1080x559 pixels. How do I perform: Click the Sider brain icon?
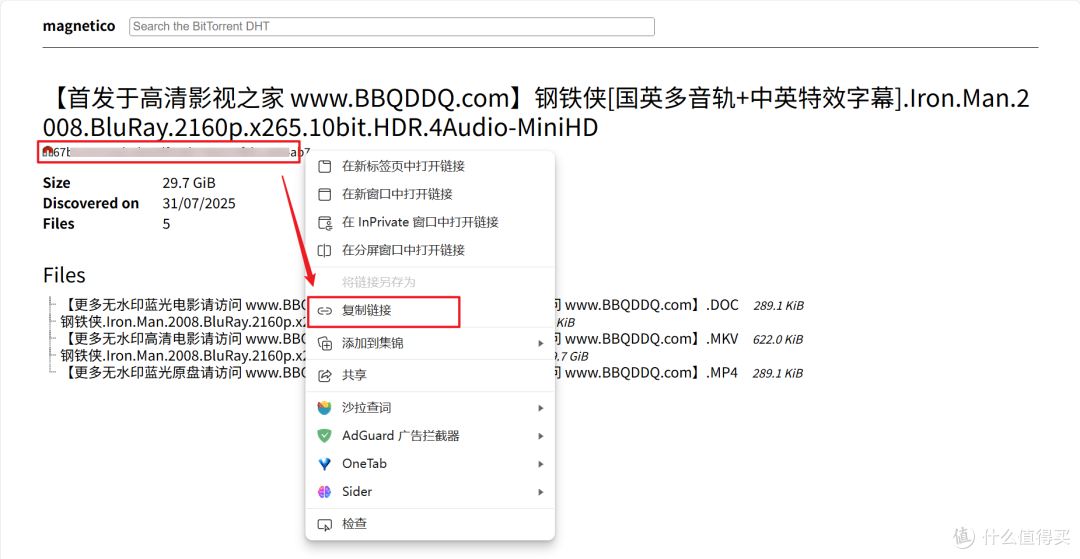coord(324,492)
